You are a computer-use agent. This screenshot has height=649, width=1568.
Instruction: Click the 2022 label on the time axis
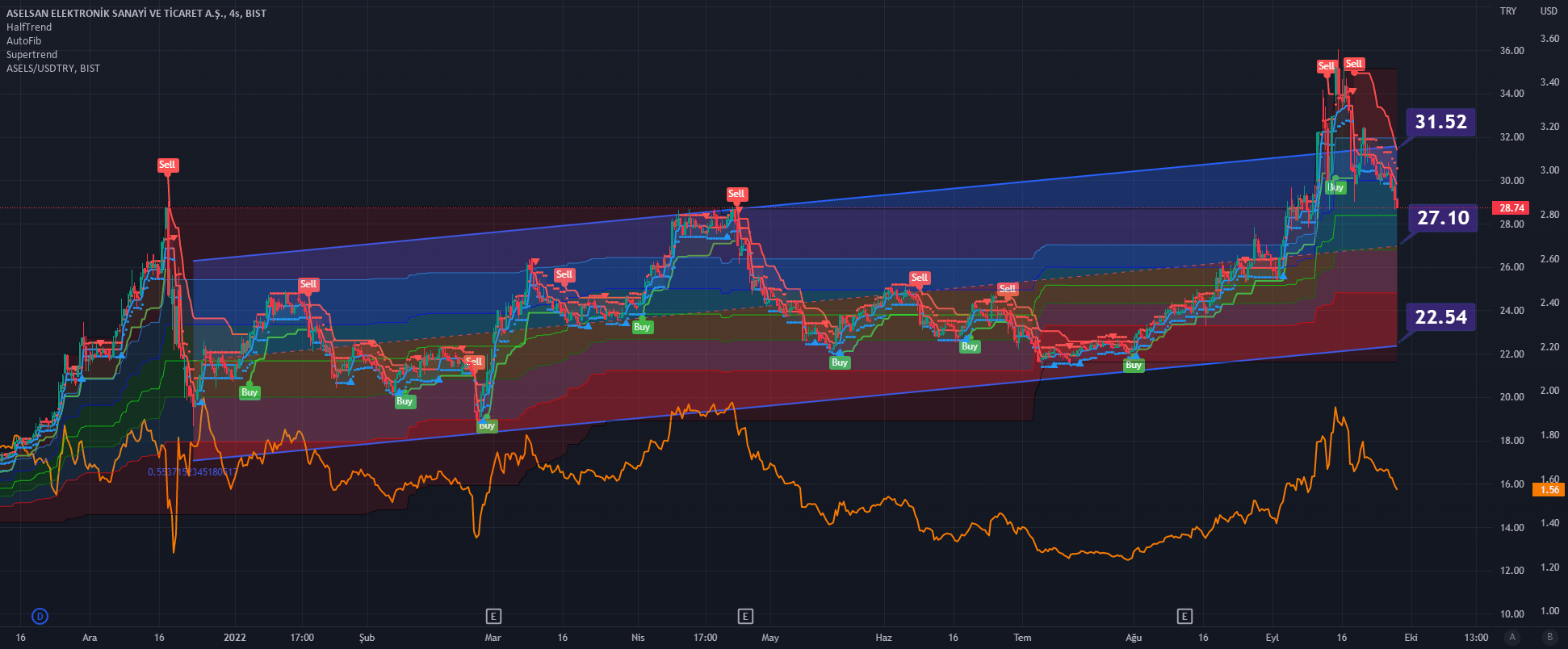click(x=235, y=638)
